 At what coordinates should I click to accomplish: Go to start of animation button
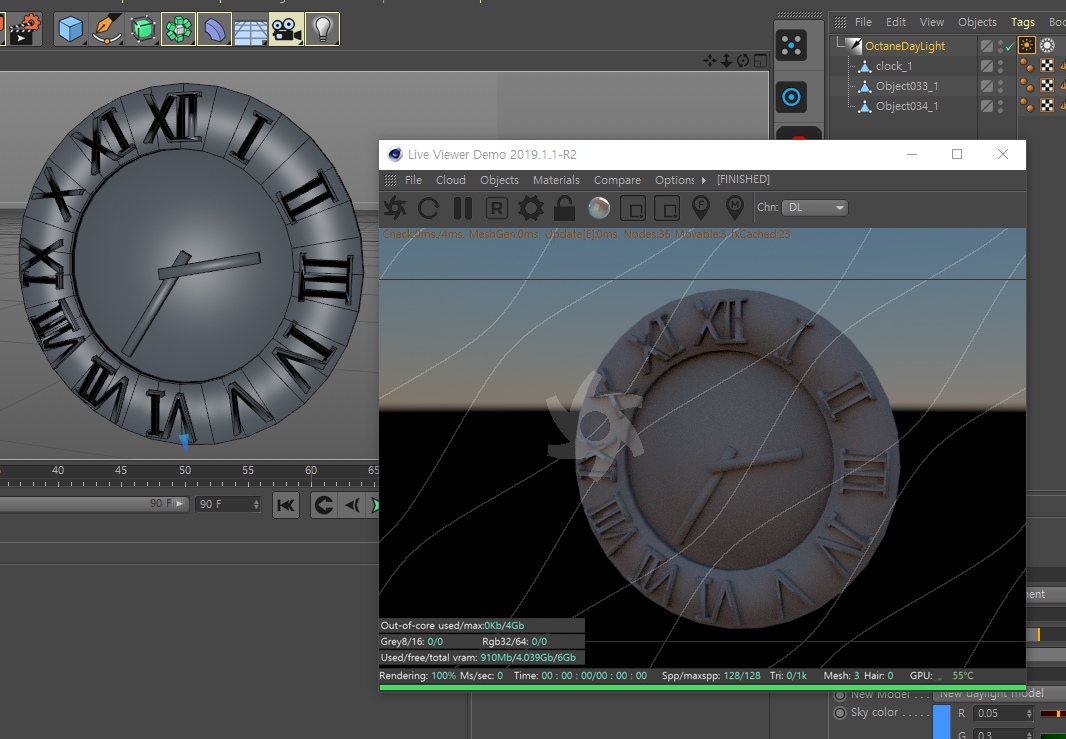(286, 505)
